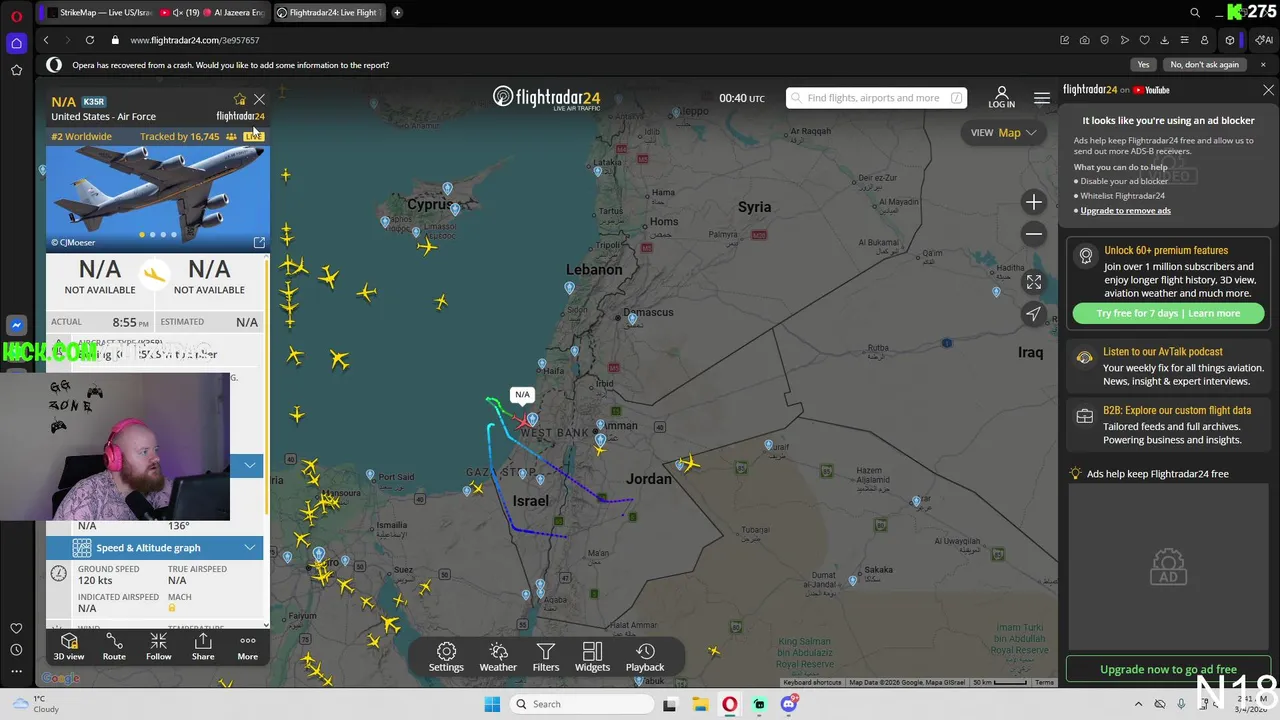Click the search flights and airports field

click(x=877, y=98)
